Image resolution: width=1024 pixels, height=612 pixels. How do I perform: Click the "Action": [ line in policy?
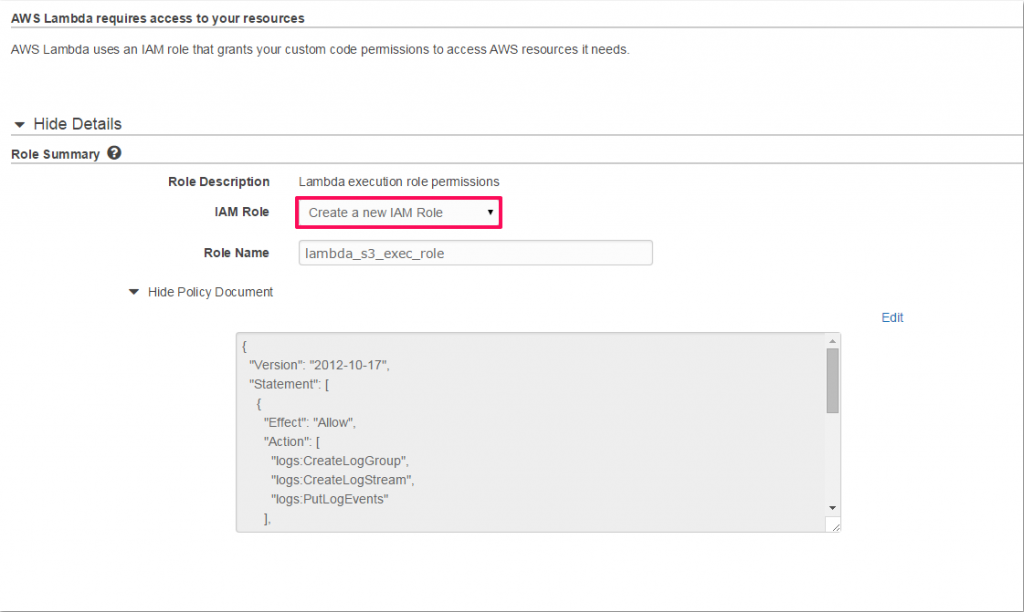pos(292,442)
